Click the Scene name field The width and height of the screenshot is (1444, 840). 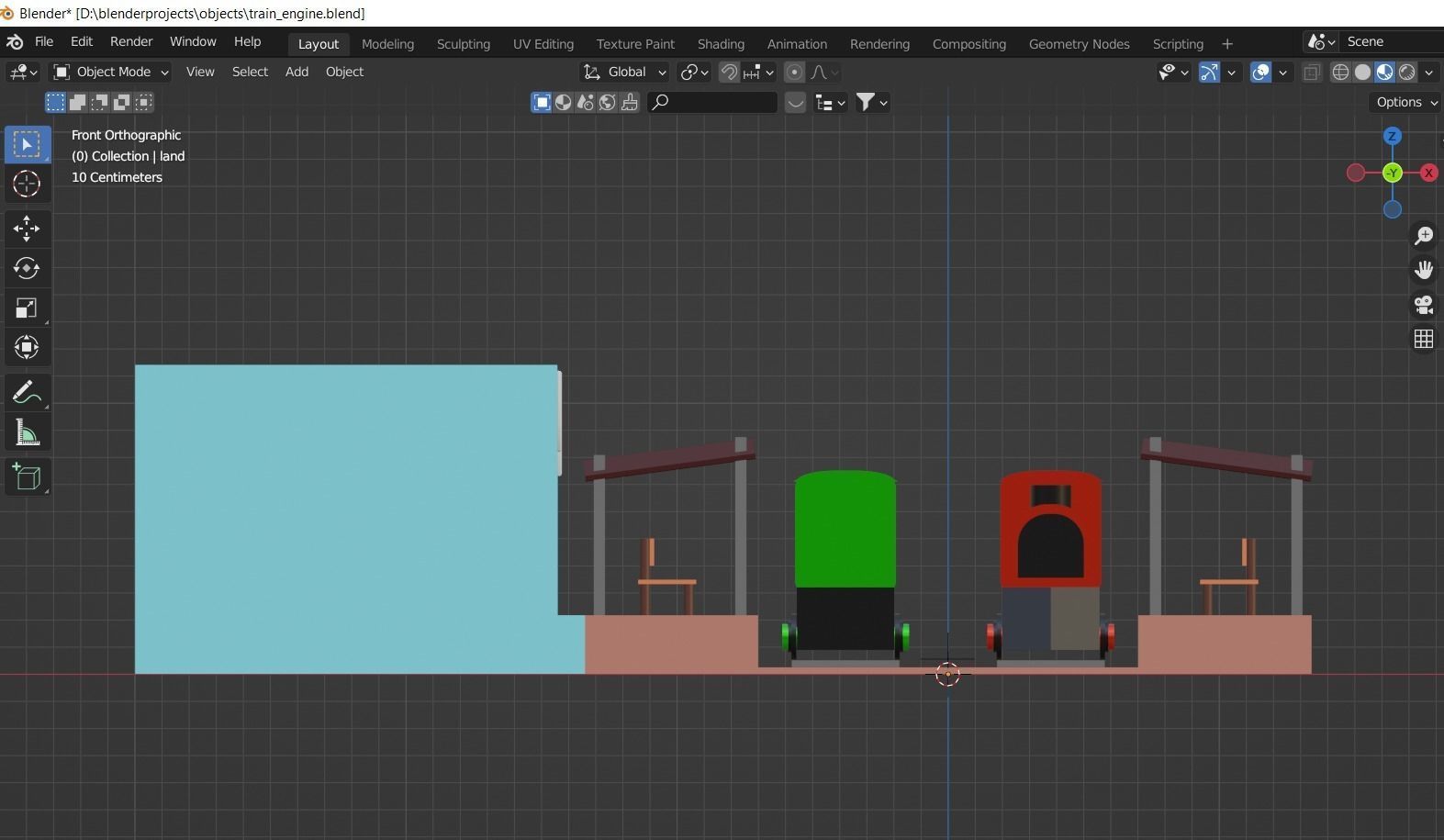1391,42
